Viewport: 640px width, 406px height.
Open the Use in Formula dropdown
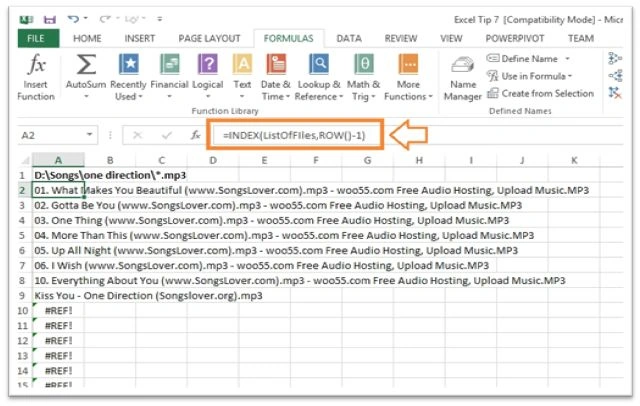point(530,76)
